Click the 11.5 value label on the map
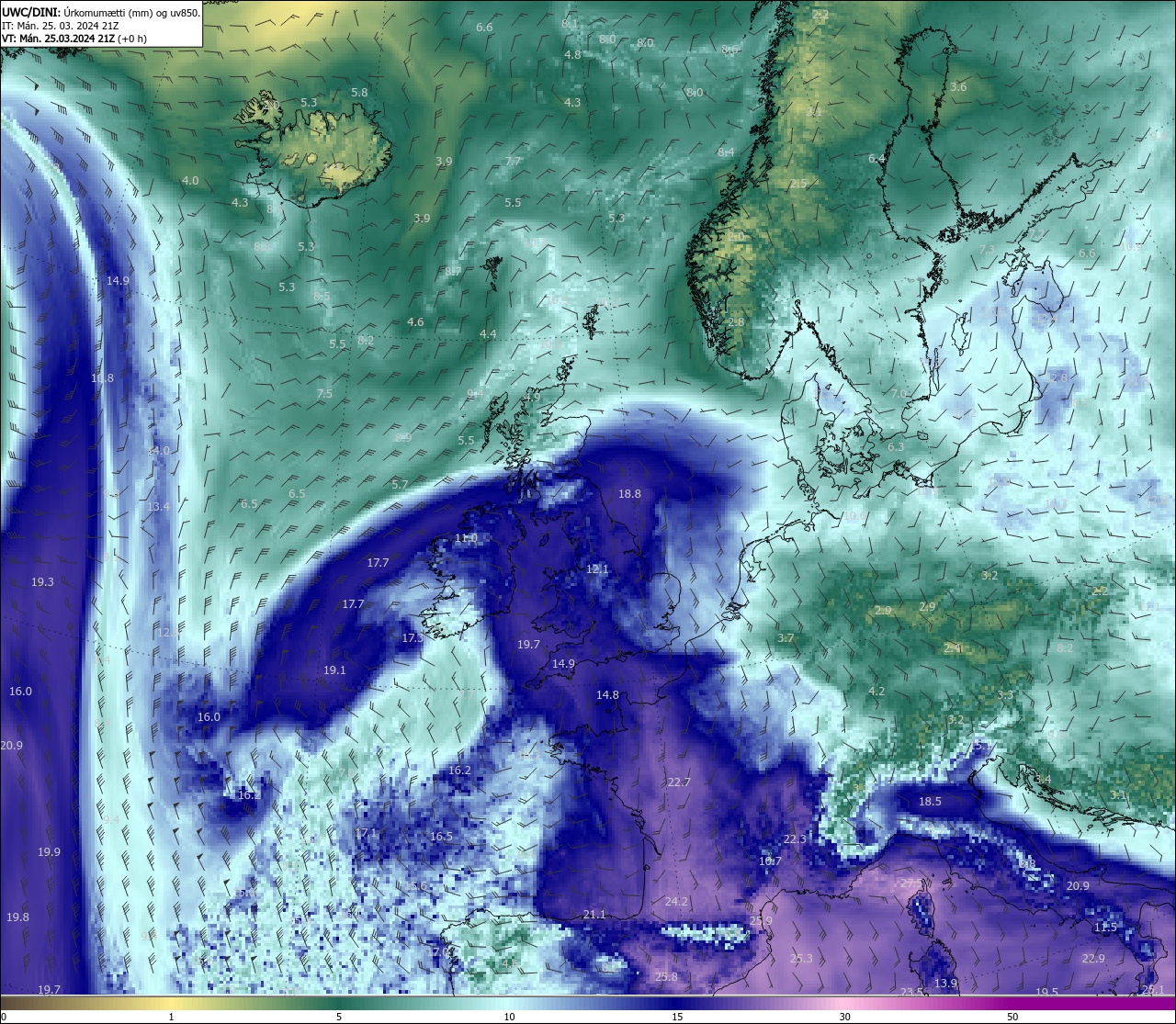1176x1024 pixels. pos(1105,927)
